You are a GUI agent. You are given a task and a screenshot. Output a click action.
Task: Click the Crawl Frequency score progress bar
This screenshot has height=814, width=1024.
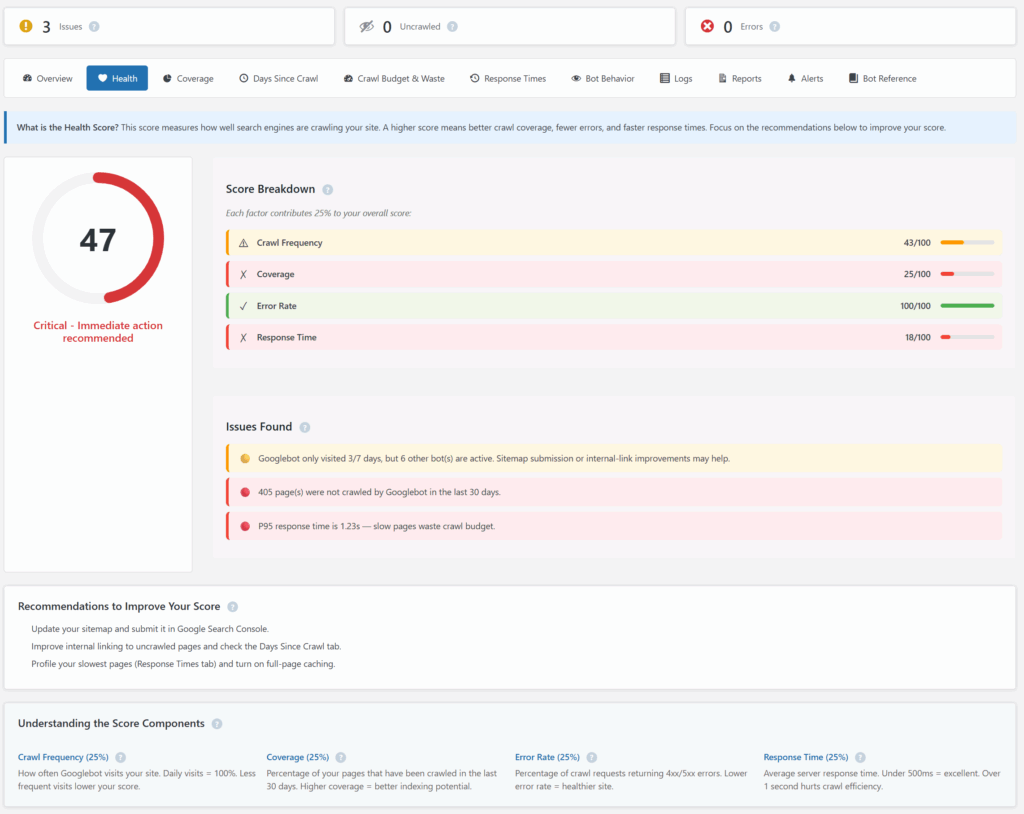967,242
